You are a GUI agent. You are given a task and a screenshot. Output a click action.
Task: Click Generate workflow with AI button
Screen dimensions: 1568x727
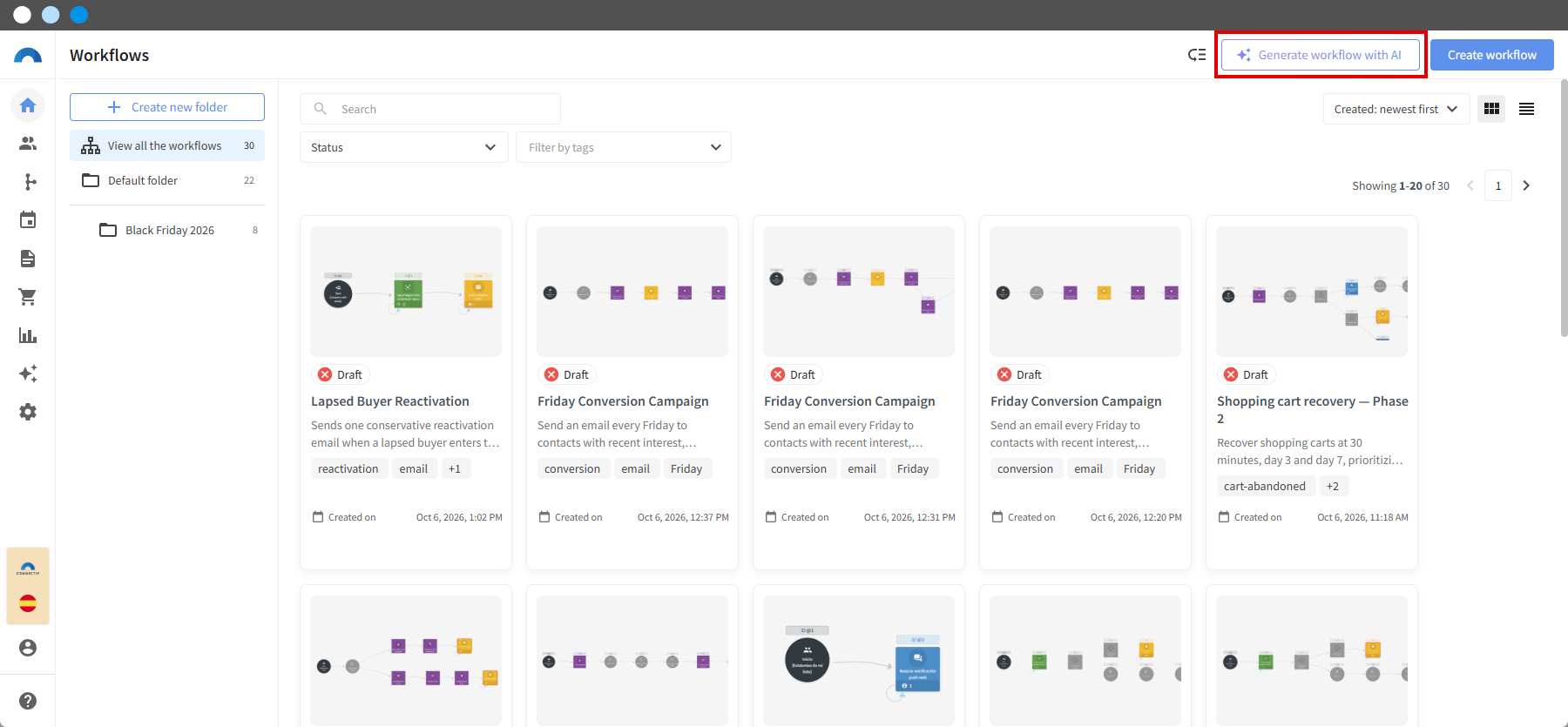1321,55
